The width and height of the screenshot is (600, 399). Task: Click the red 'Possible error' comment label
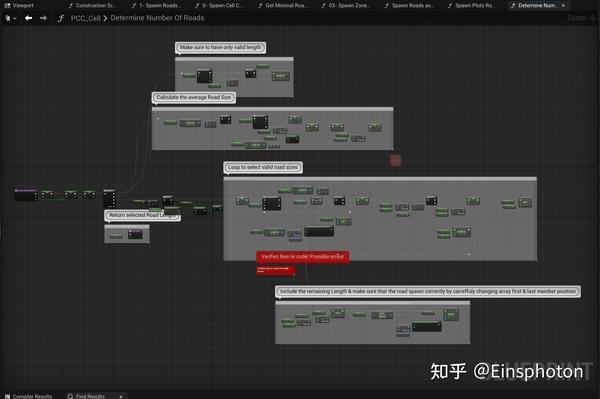302,256
